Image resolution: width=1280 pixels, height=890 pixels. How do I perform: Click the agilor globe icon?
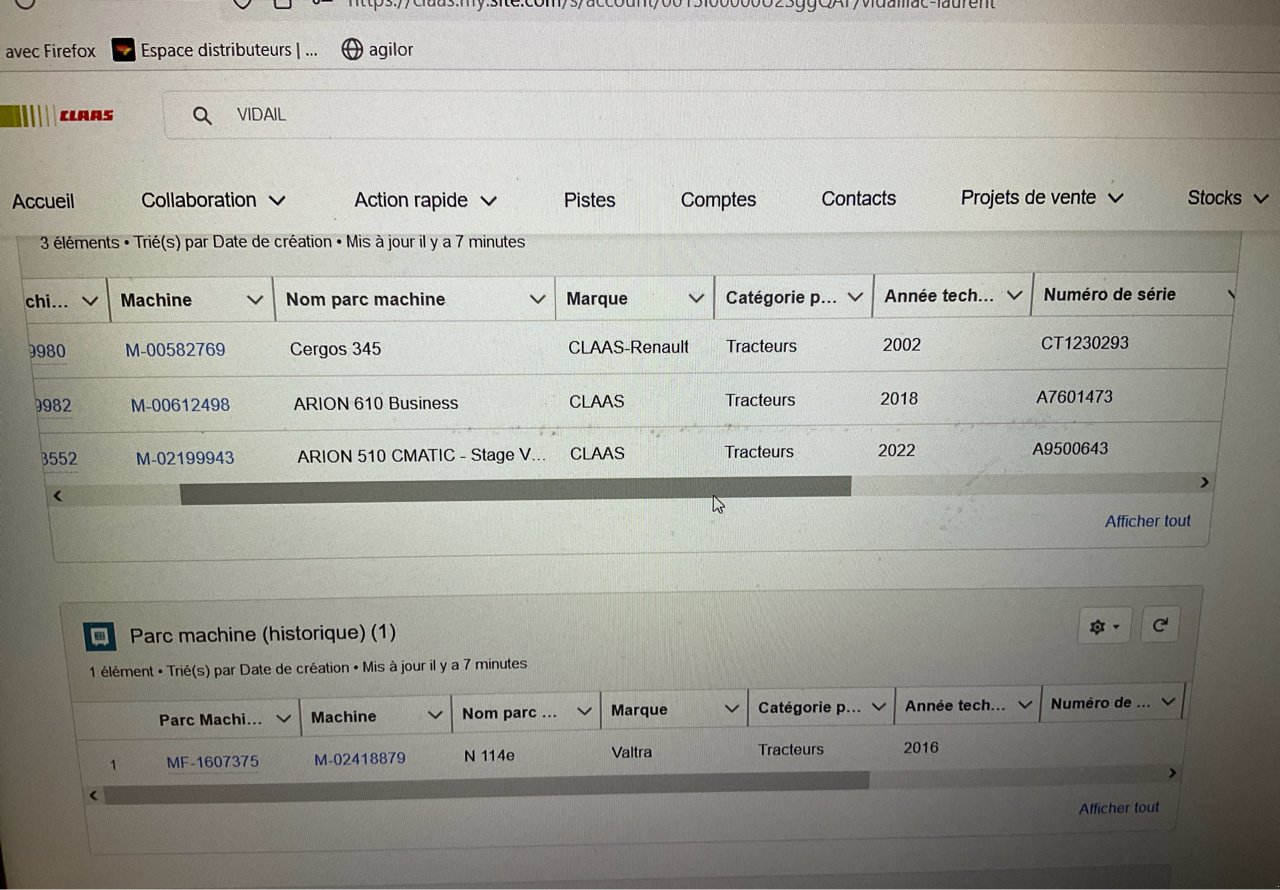coord(352,49)
